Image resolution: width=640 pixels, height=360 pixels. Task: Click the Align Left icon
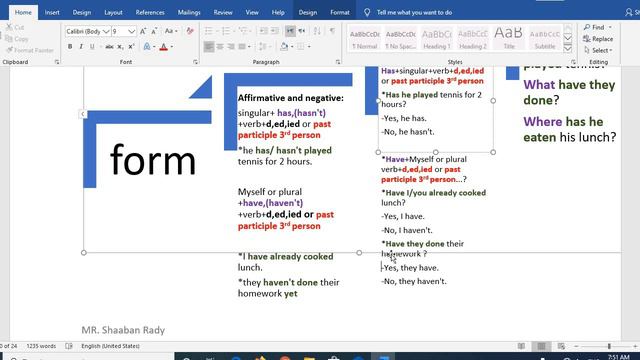209,47
